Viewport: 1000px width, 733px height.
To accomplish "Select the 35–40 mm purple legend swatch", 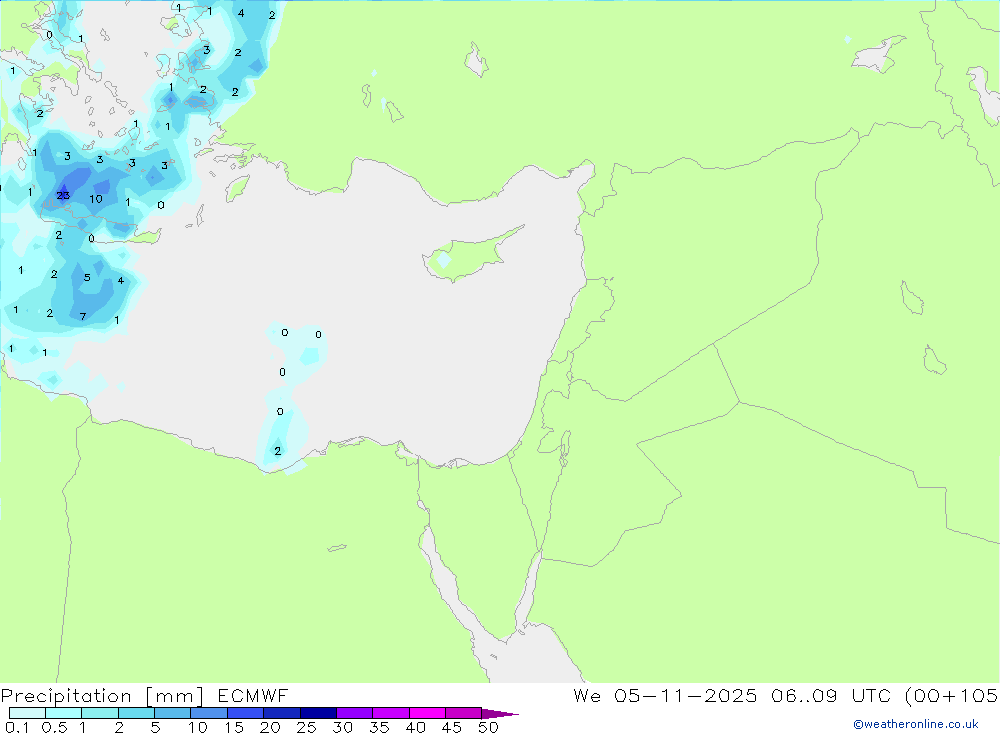I will (391, 713).
